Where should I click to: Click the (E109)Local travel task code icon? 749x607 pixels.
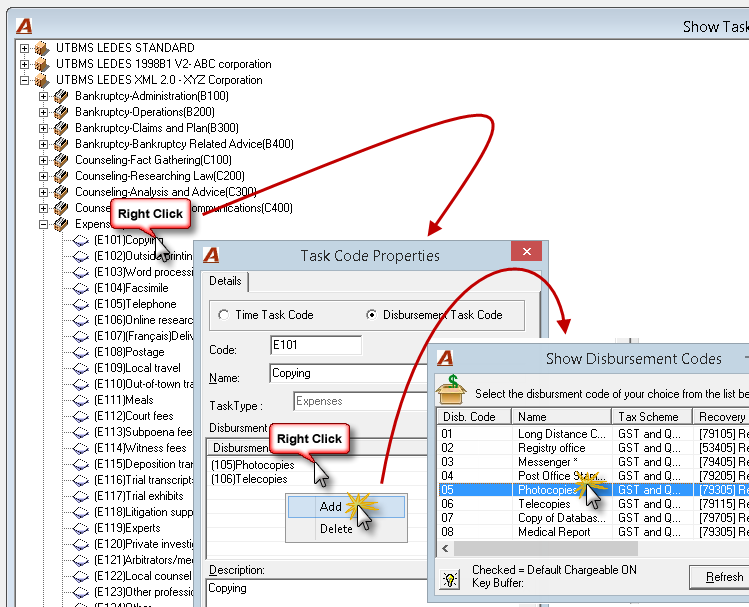coord(81,368)
